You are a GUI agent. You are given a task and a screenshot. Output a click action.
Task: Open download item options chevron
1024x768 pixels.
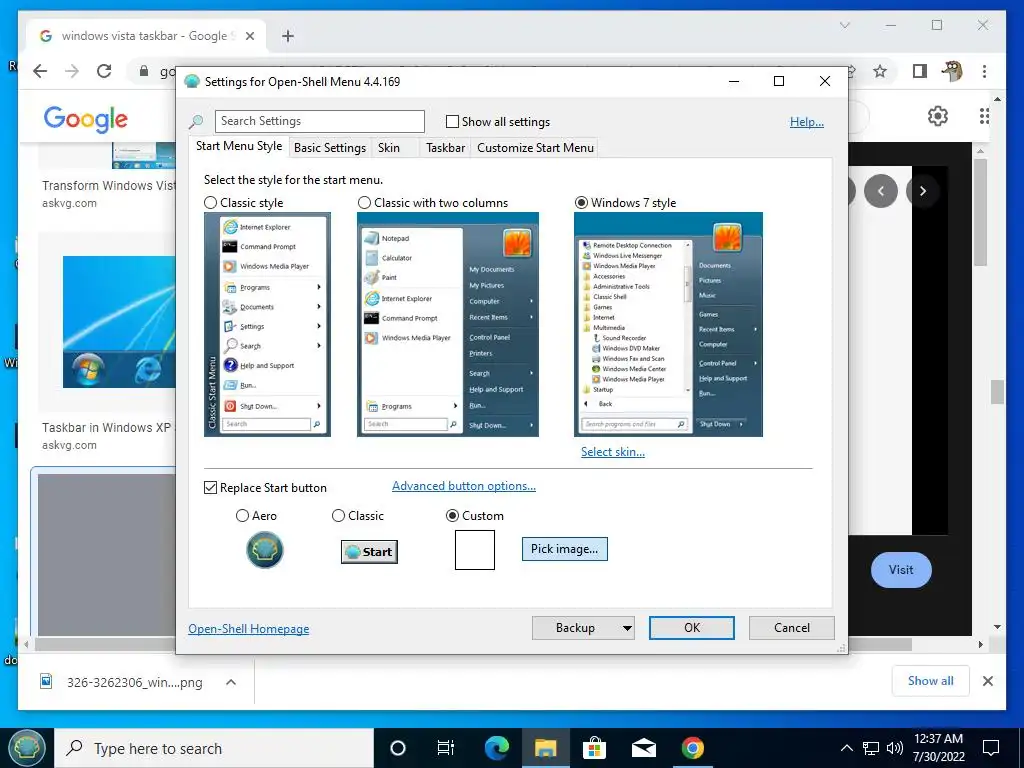pyautogui.click(x=231, y=682)
